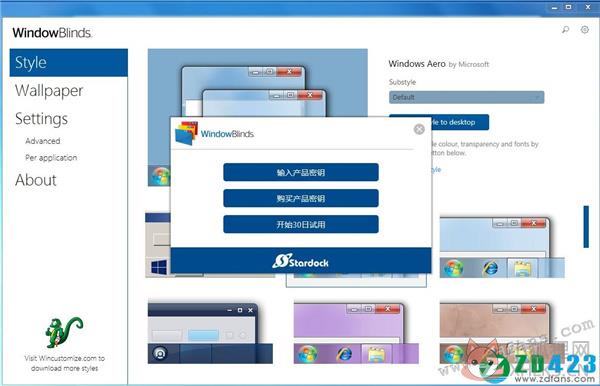Minimize the WindowBlinds window
600x386 pixels.
pyautogui.click(x=554, y=7)
